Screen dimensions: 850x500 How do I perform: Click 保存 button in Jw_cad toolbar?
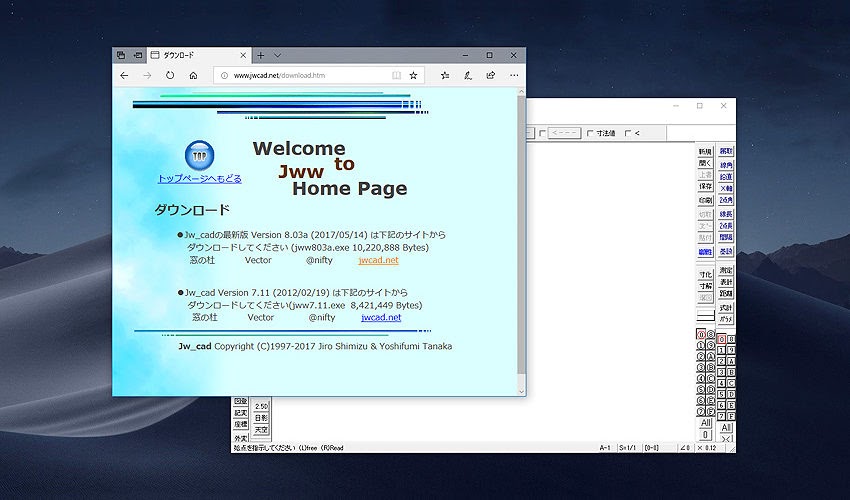pos(705,186)
